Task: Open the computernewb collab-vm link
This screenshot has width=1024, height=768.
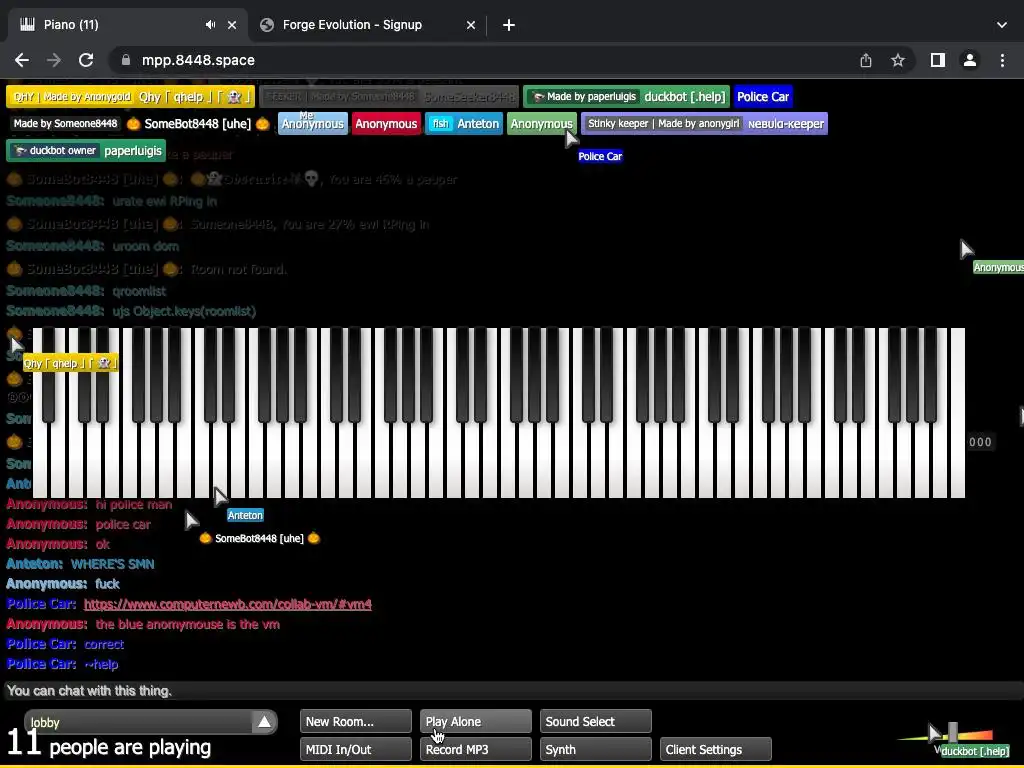Action: tap(228, 604)
